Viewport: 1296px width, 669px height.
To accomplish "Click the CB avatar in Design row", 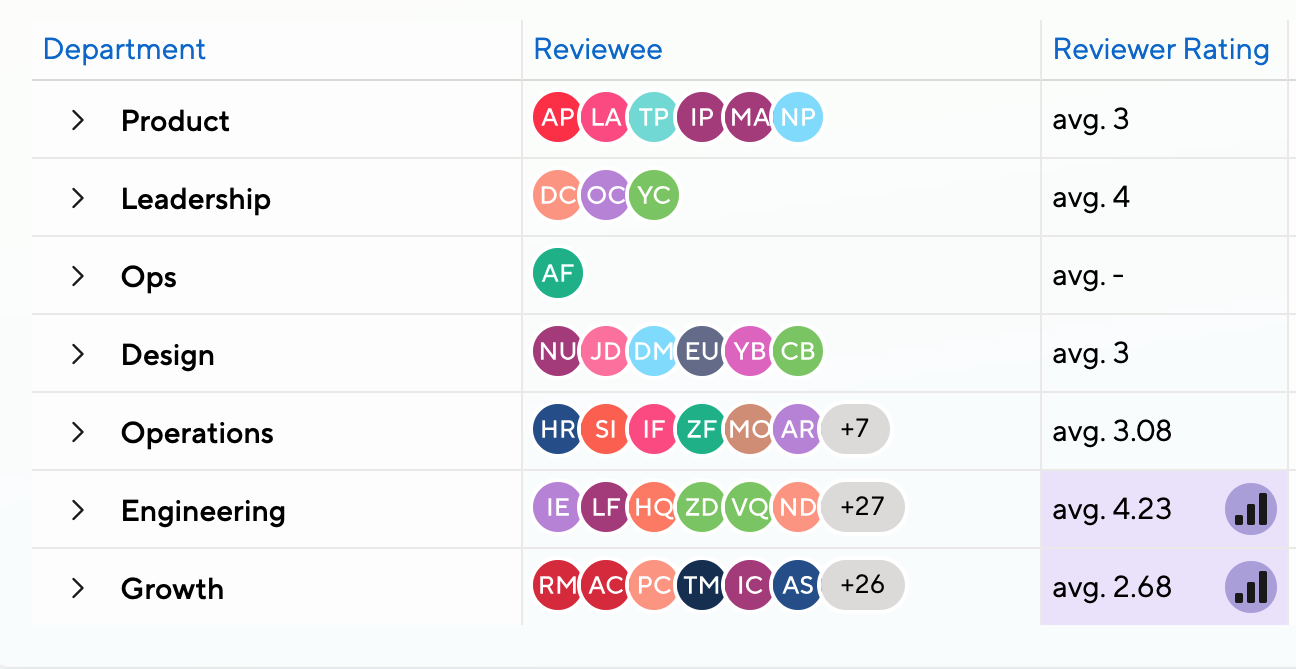I will (798, 353).
